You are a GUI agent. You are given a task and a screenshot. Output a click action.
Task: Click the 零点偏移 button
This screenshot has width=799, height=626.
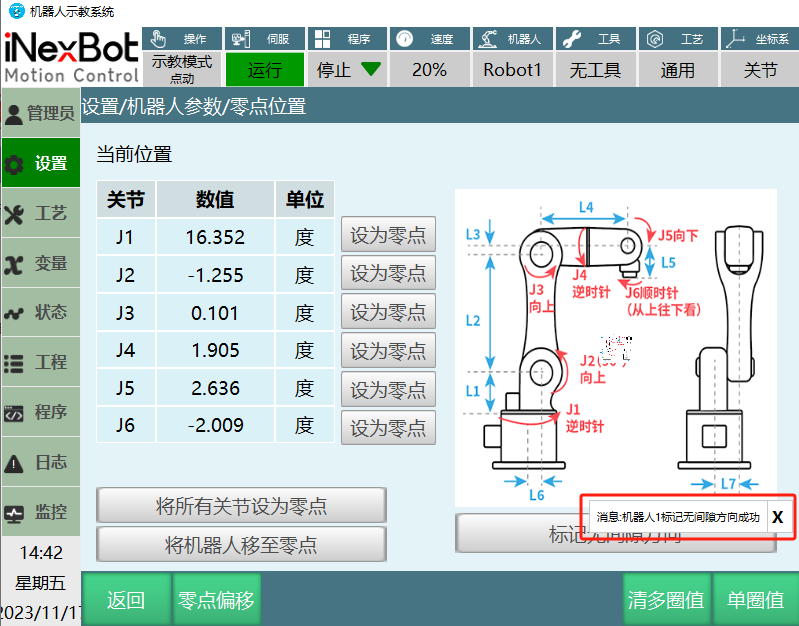coord(217,600)
